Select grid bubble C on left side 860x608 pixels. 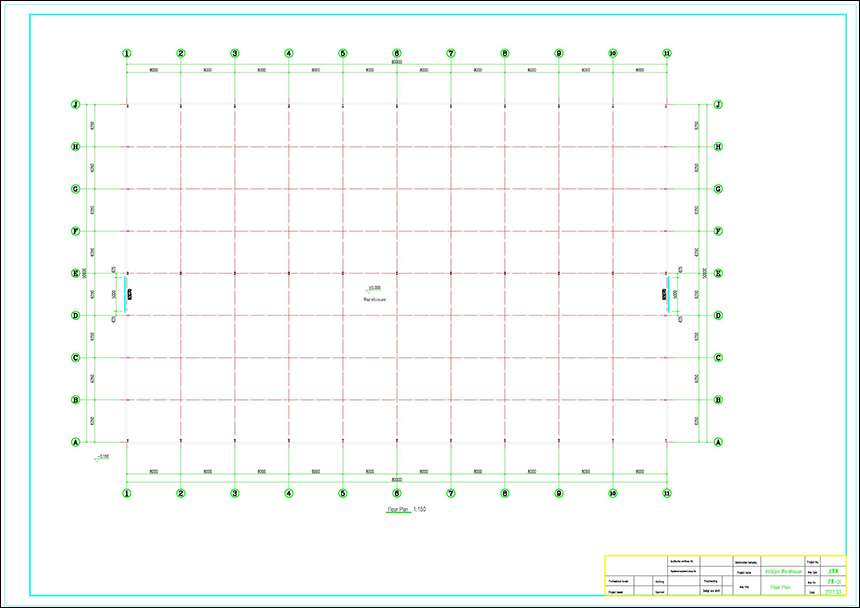coord(75,357)
